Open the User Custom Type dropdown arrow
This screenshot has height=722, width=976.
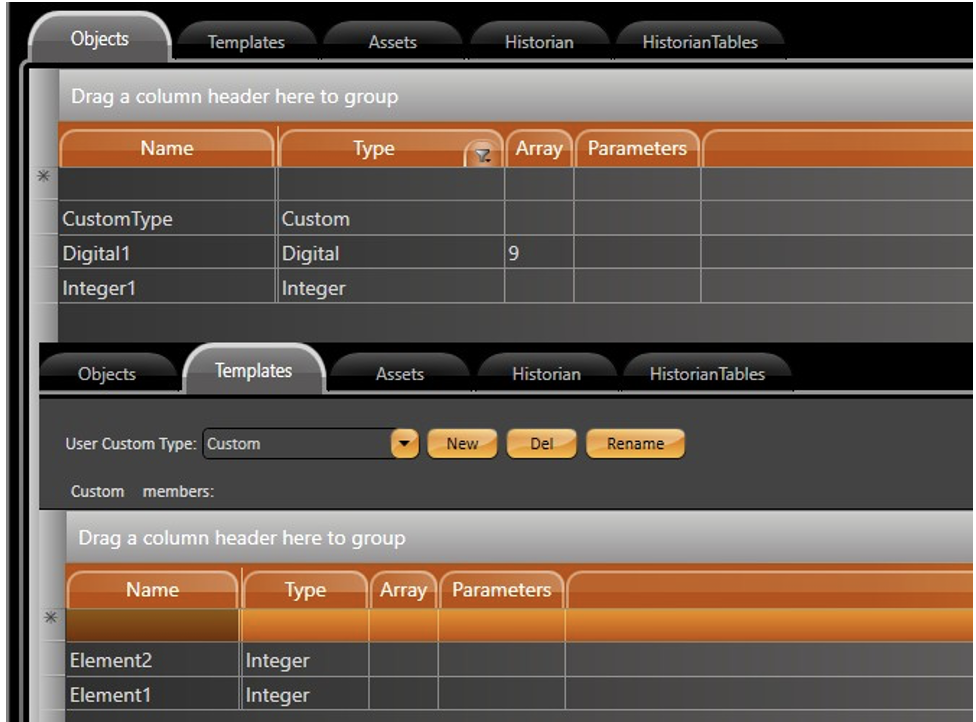404,444
